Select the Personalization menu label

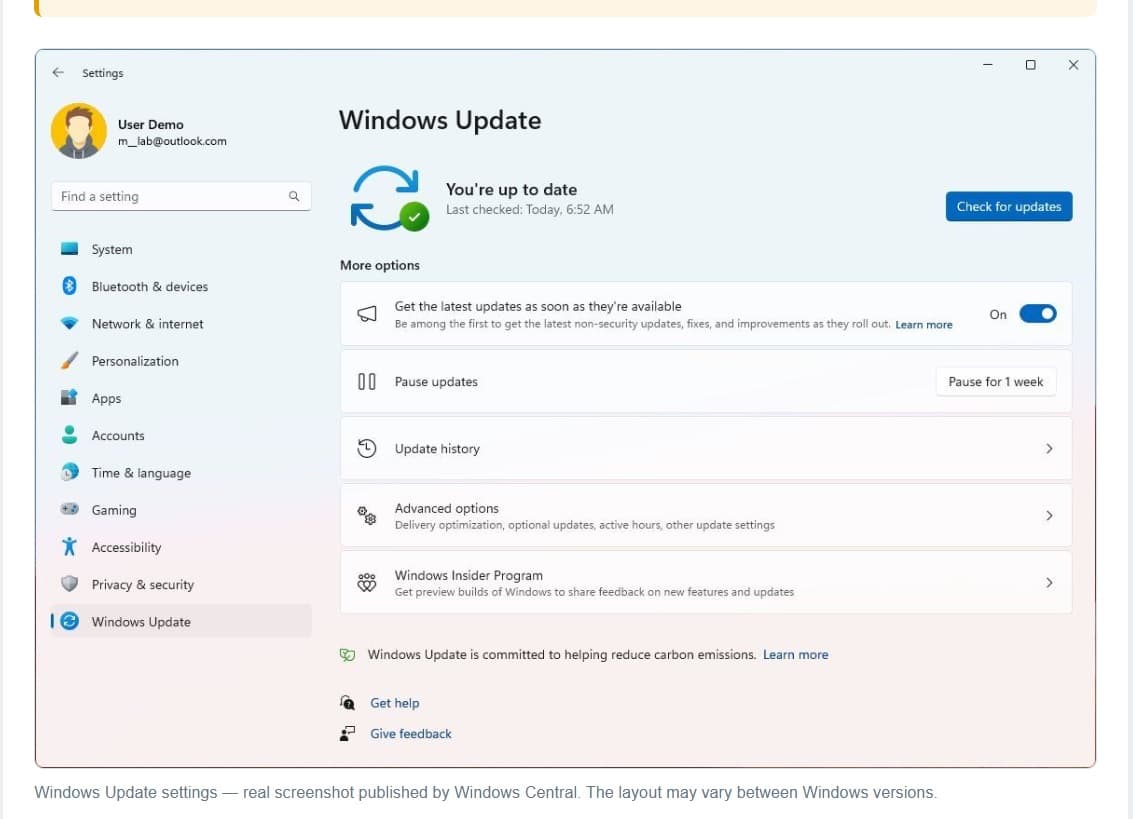coord(135,361)
